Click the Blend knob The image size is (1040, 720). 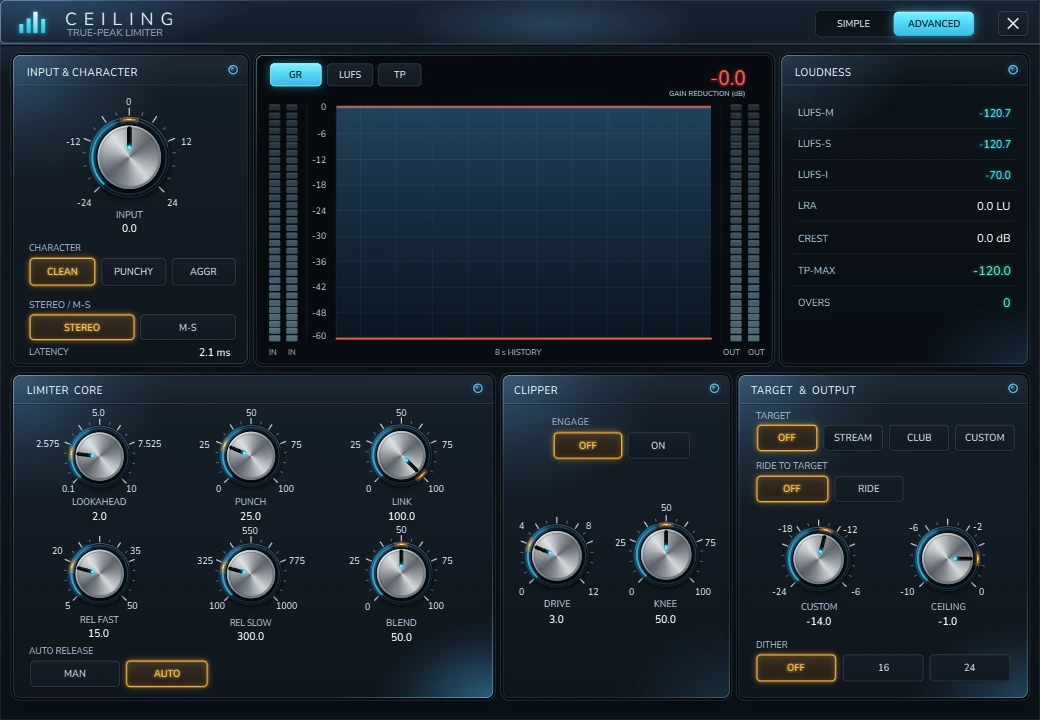click(401, 573)
